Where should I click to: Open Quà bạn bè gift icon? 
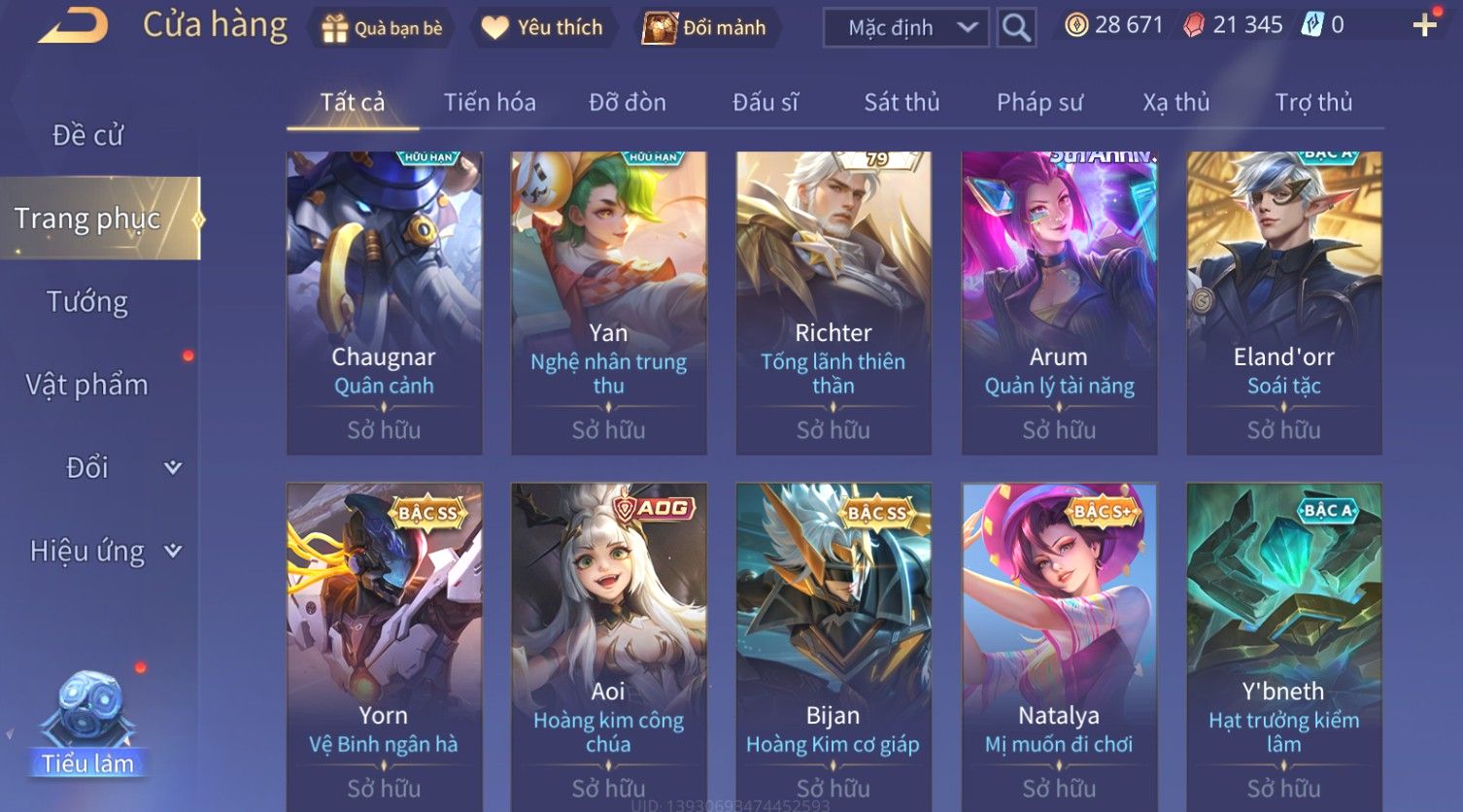334,28
